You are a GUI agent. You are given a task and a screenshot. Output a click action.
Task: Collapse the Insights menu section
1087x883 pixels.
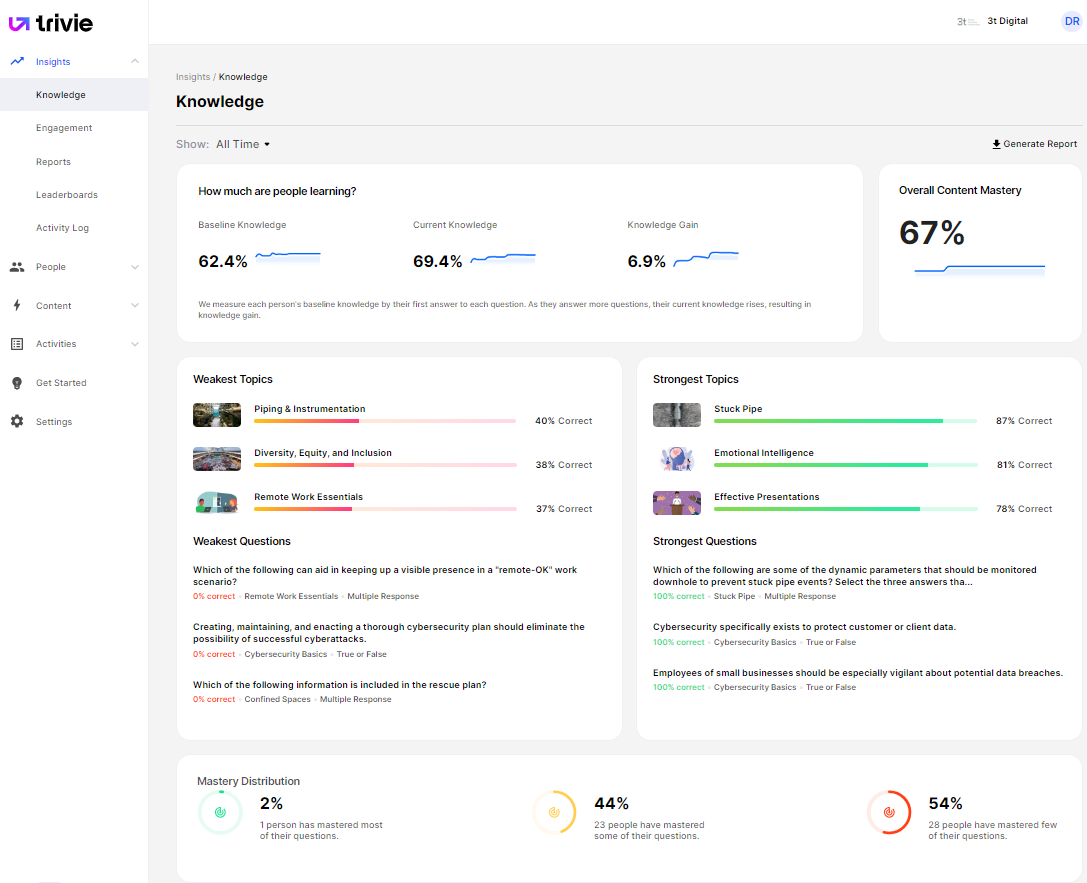(x=135, y=62)
